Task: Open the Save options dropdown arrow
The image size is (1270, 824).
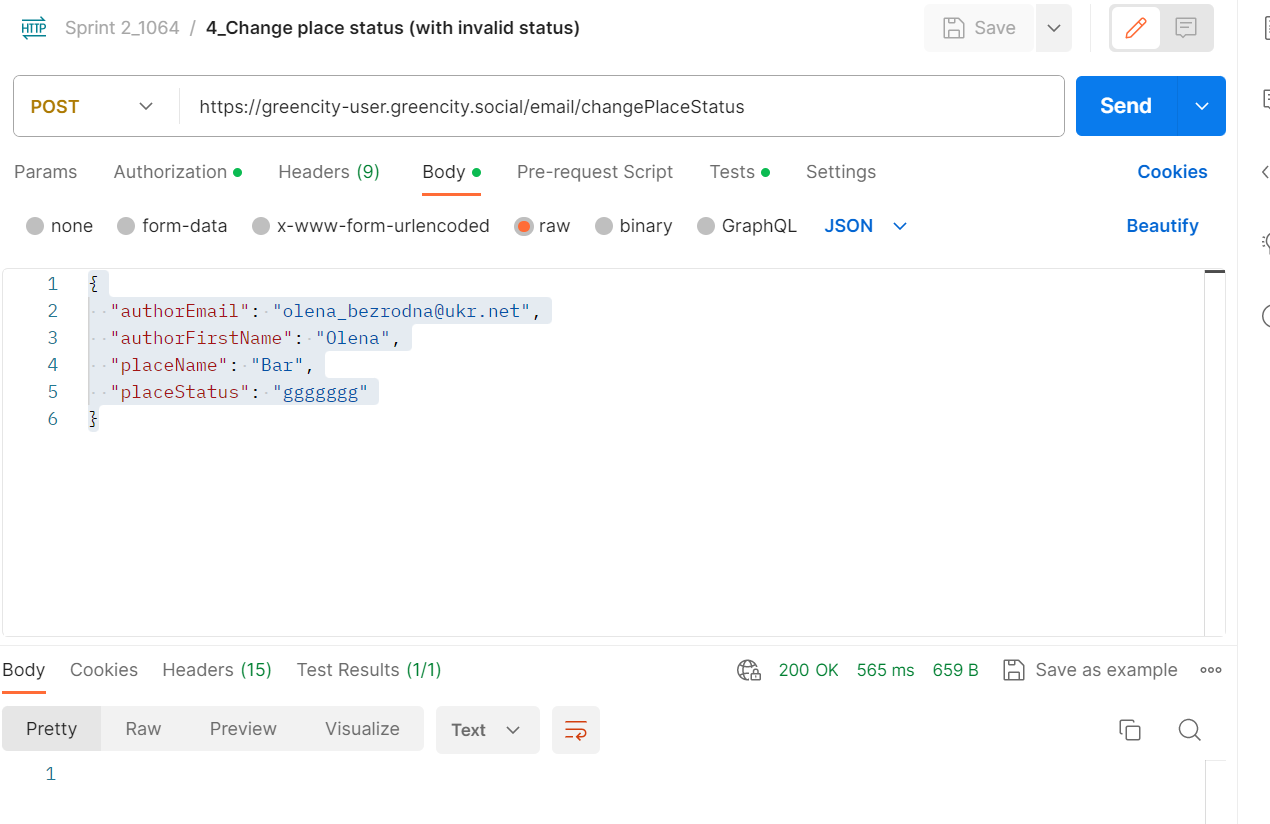Action: coord(1054,28)
